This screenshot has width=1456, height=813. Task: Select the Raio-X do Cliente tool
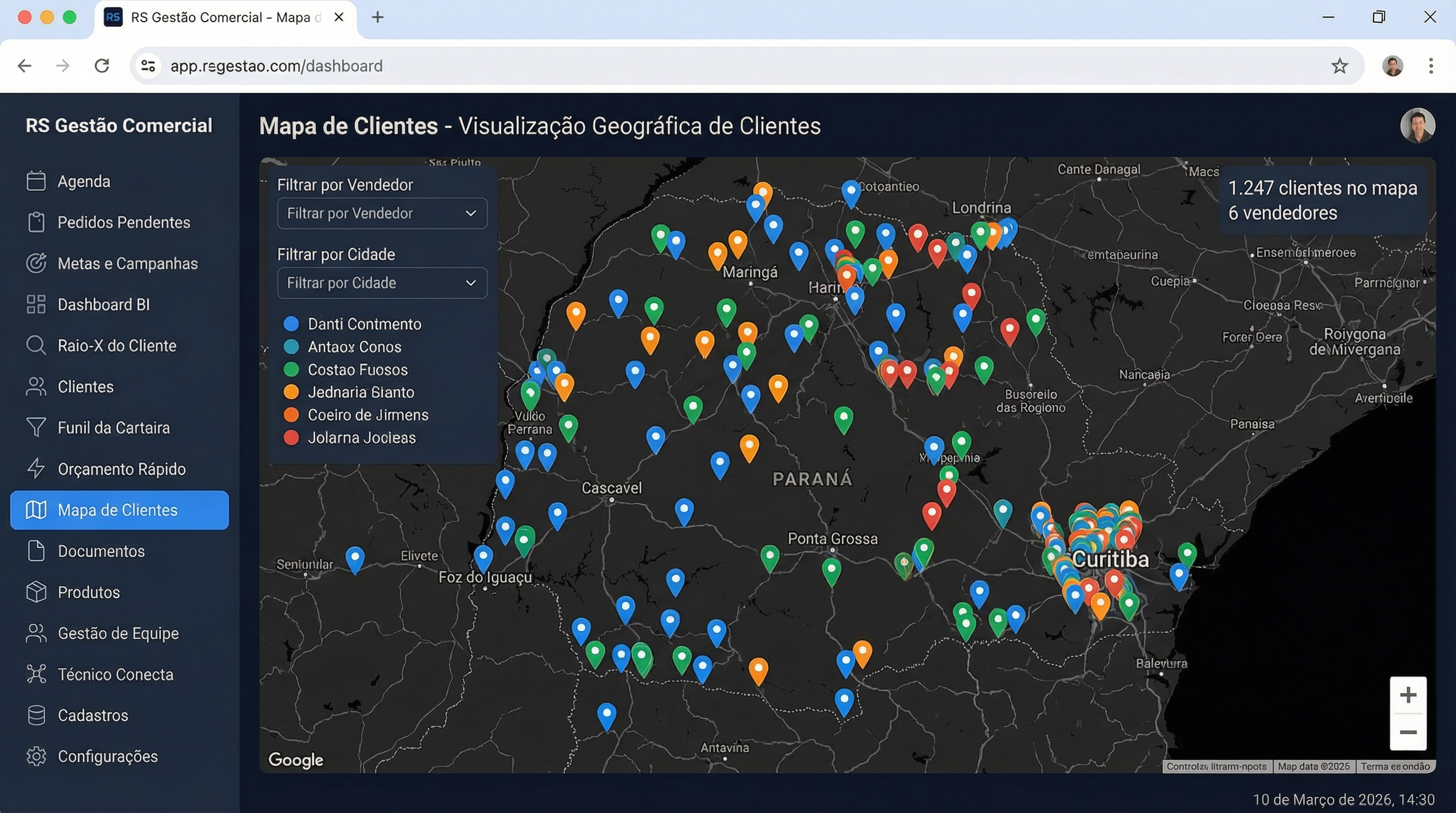pyautogui.click(x=116, y=346)
